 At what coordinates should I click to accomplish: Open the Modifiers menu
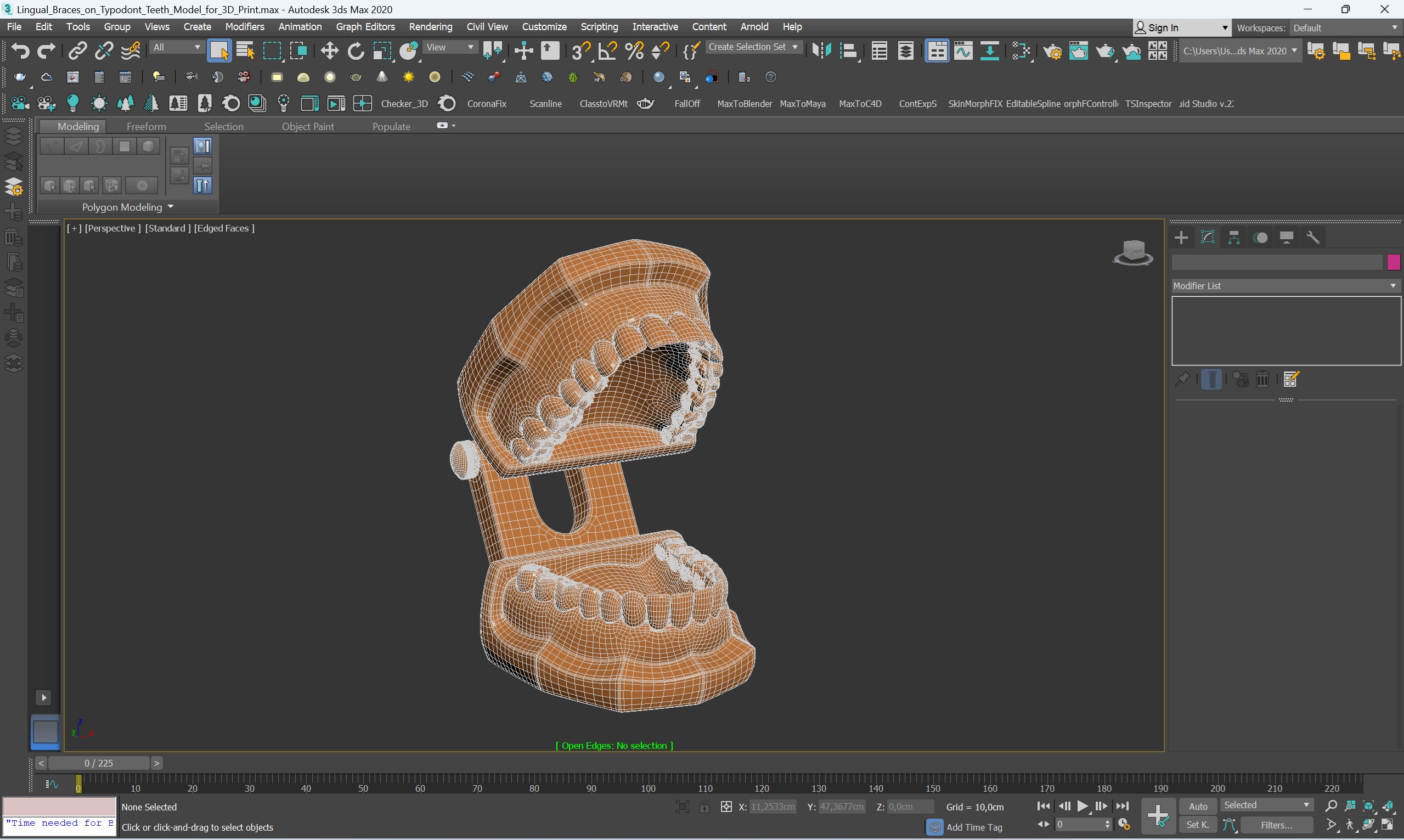coord(245,26)
